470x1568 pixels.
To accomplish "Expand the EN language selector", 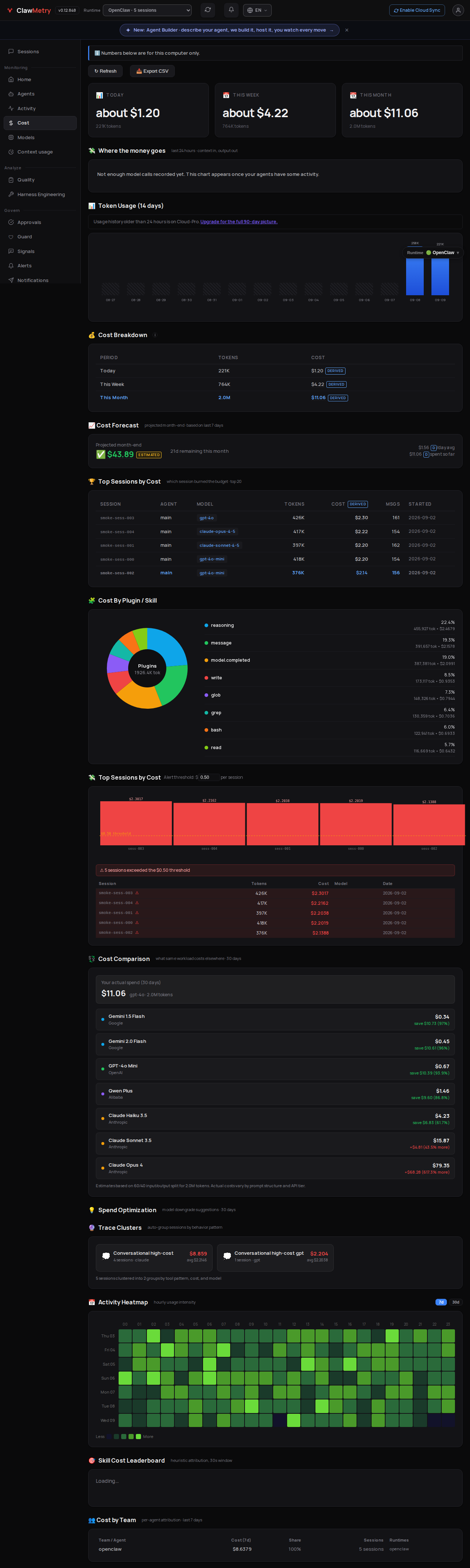I will coord(257,10).
